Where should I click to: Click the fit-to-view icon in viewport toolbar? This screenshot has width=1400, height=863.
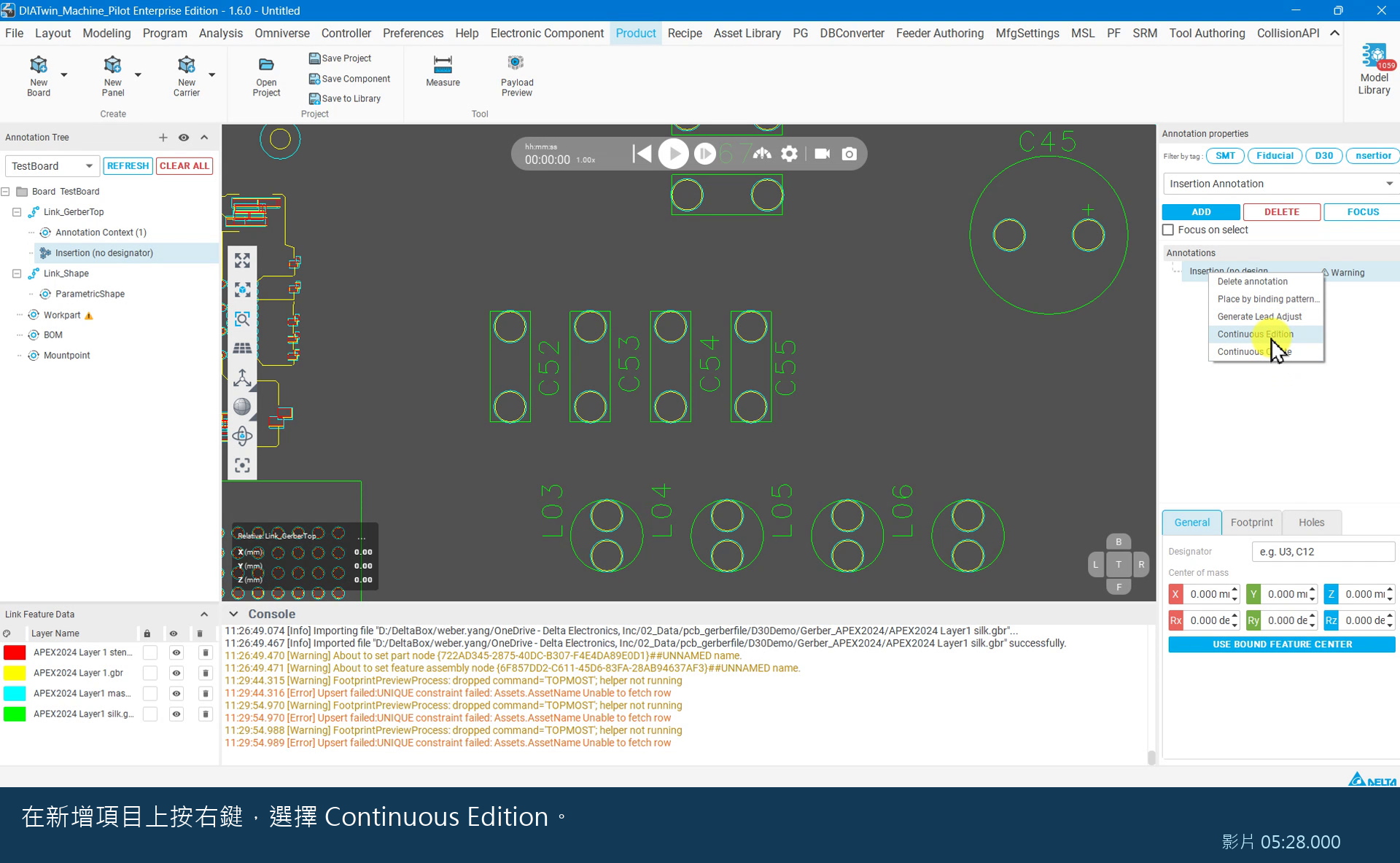coord(242,260)
